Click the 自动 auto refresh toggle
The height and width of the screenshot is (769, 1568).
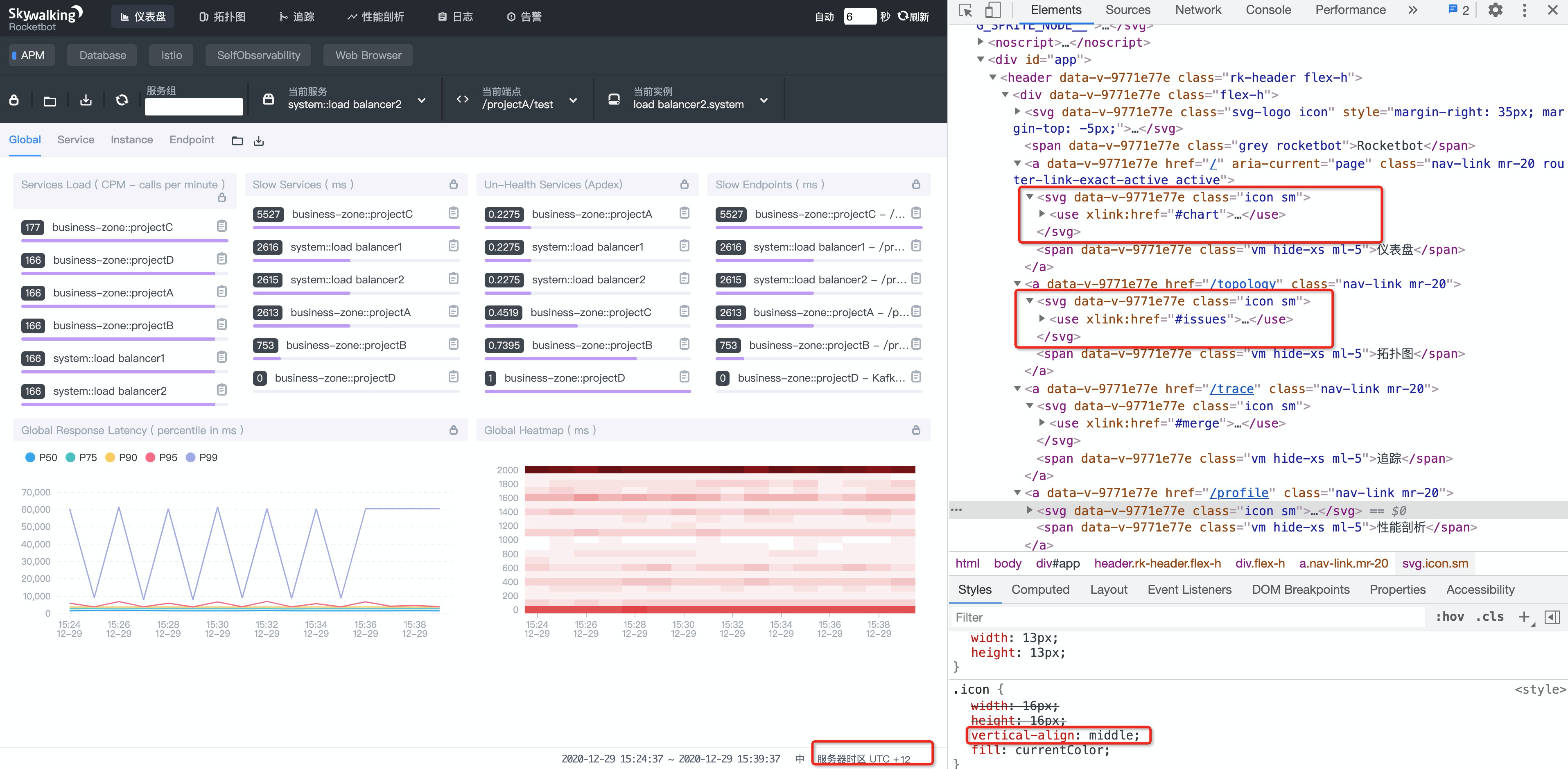click(x=824, y=17)
